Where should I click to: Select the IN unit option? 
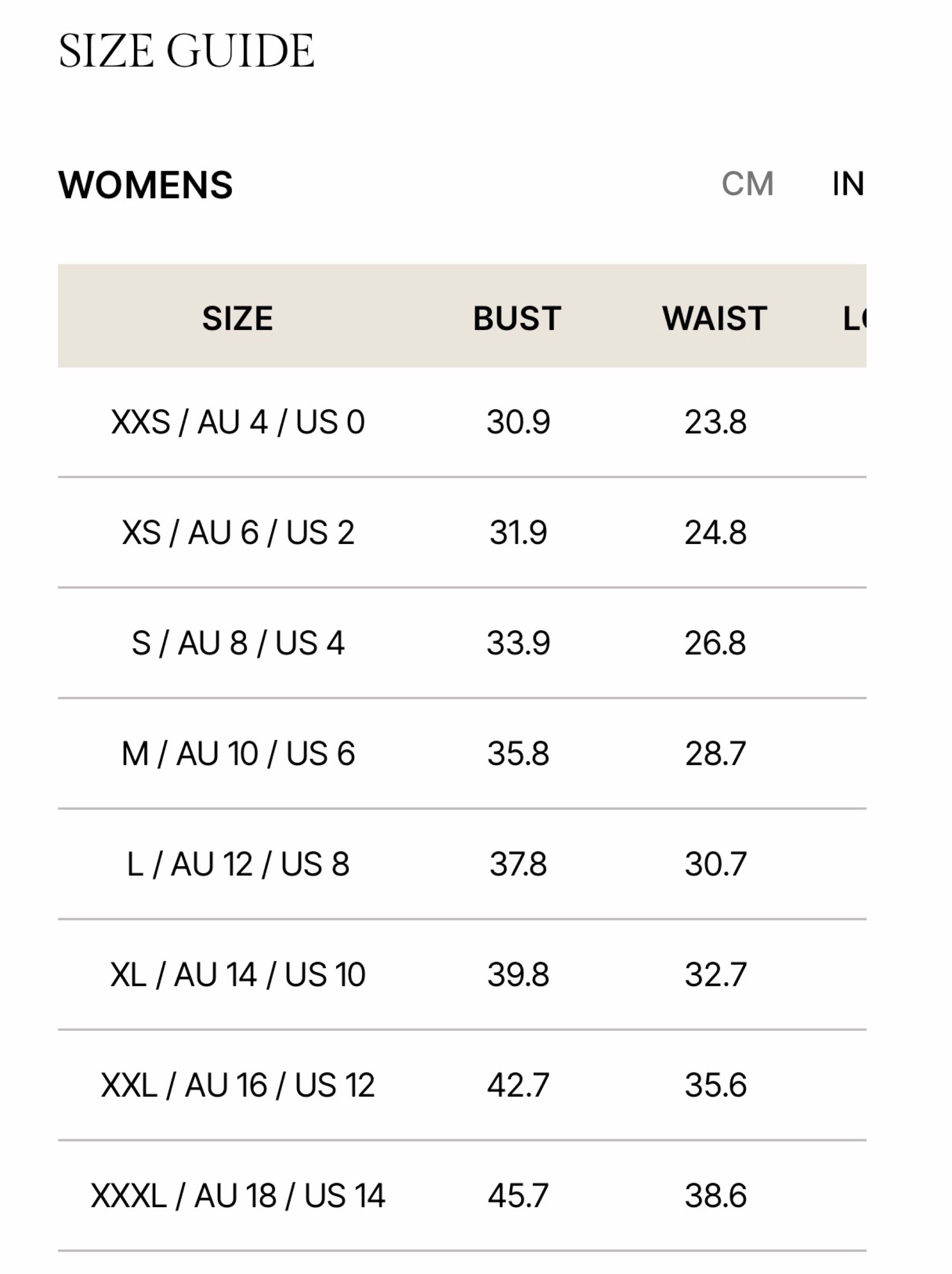[848, 184]
